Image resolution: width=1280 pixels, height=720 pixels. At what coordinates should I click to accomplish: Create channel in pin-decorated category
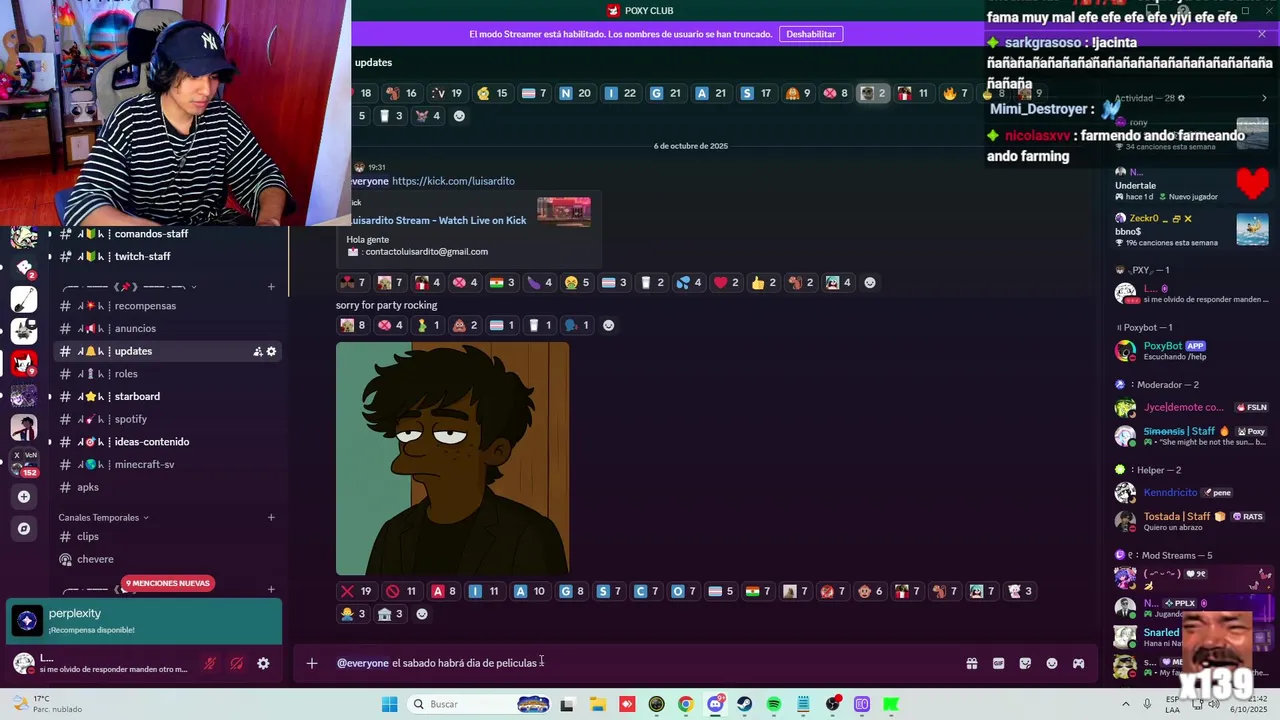(271, 287)
